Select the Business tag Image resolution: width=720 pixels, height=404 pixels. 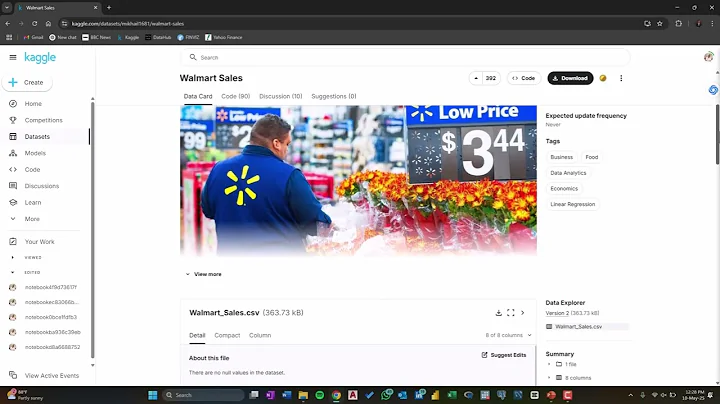click(562, 157)
